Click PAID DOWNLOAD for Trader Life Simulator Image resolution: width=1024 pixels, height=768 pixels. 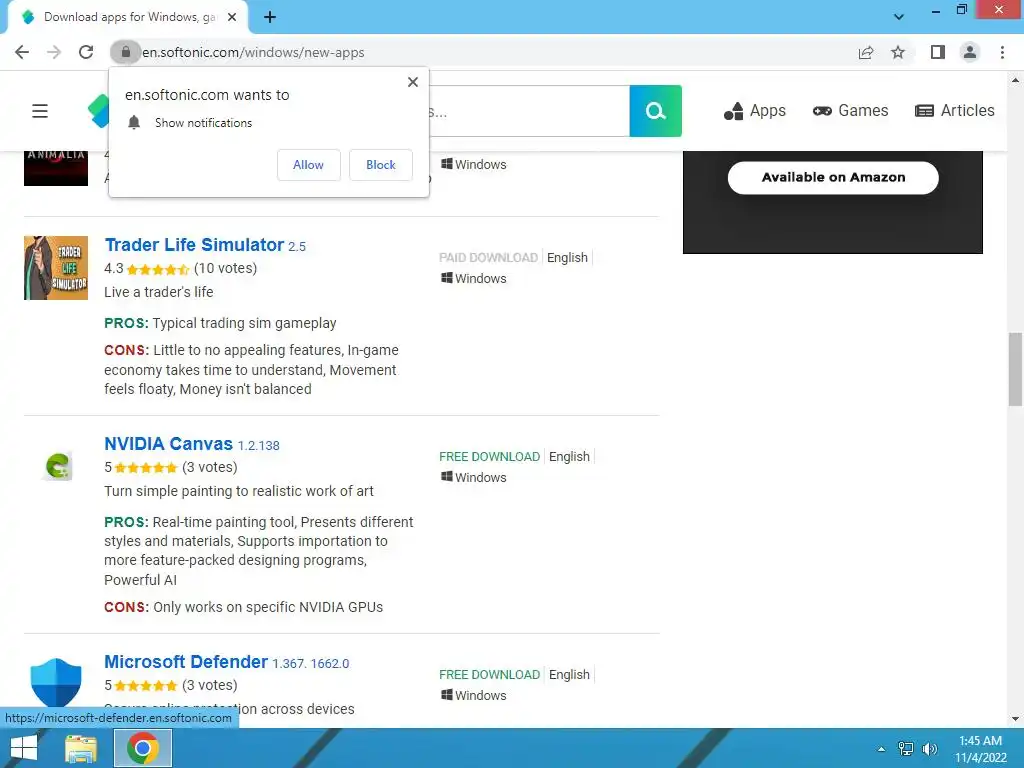coord(488,257)
